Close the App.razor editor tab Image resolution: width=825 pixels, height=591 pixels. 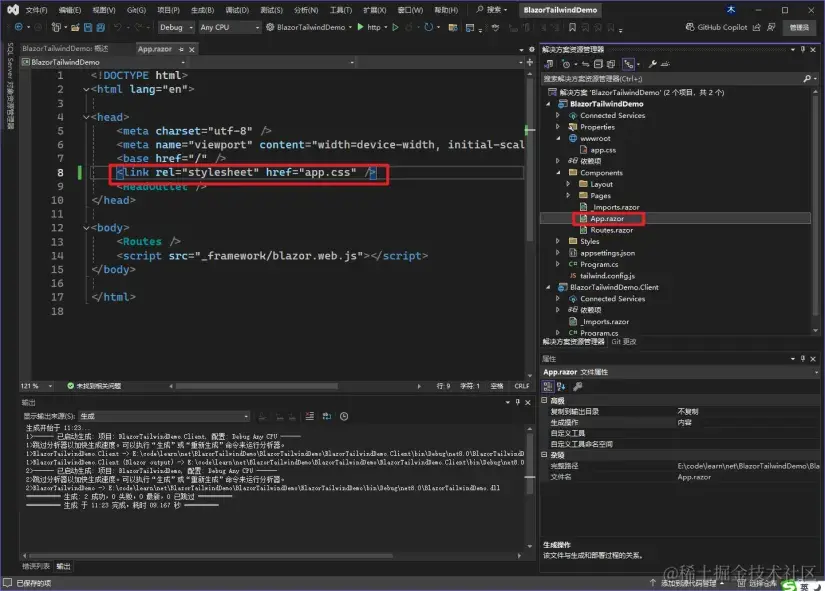tap(192, 49)
